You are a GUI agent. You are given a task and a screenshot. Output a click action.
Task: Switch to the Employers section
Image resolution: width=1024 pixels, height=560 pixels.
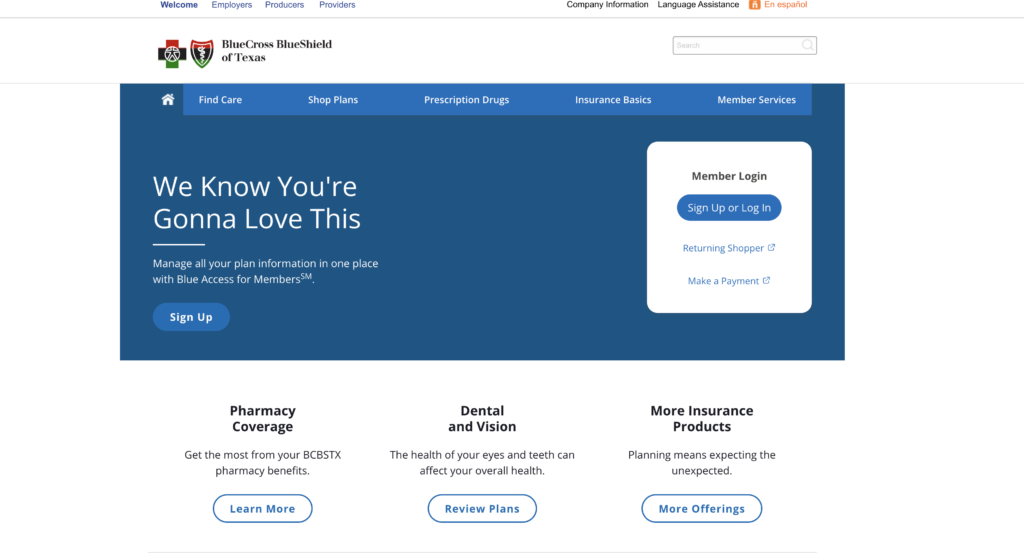pos(231,5)
